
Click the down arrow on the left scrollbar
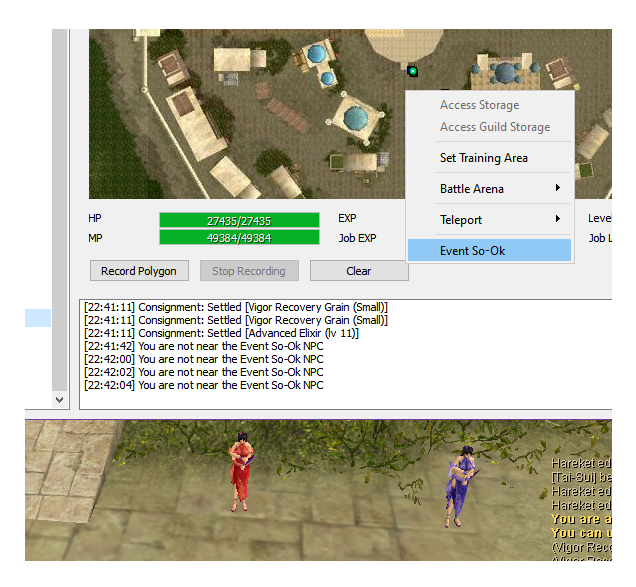coord(59,399)
